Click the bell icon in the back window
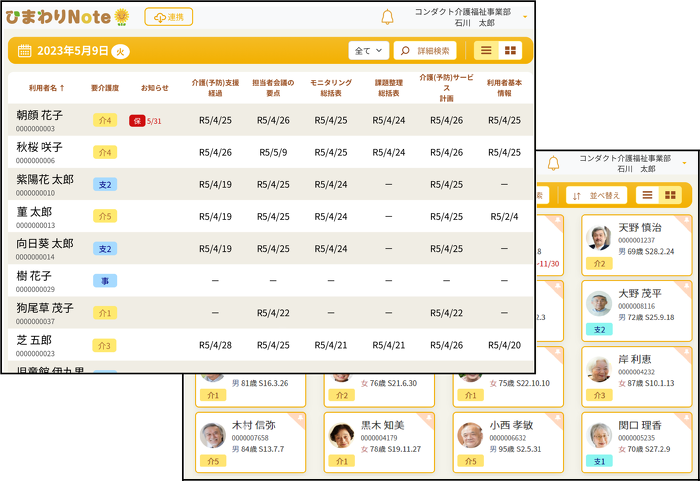The width and height of the screenshot is (700, 481). click(552, 163)
